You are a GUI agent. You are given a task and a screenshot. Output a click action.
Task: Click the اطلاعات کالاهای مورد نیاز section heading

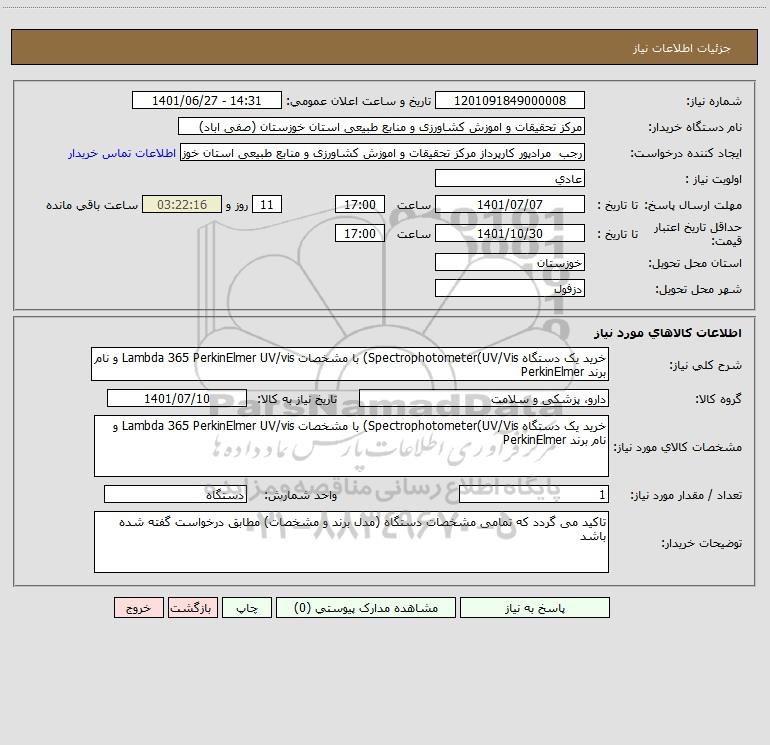pos(667,333)
